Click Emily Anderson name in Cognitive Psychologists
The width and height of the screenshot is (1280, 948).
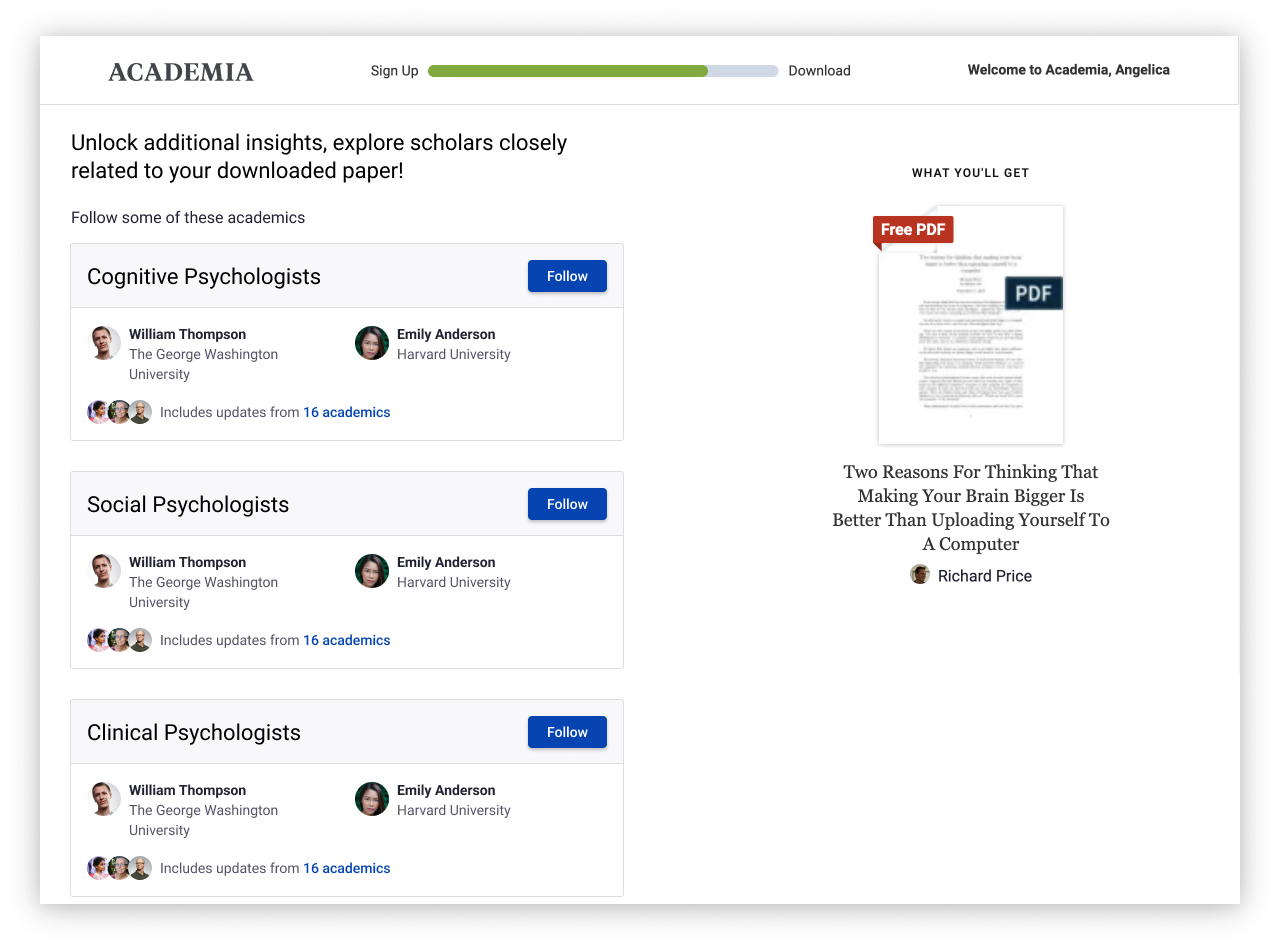point(446,334)
